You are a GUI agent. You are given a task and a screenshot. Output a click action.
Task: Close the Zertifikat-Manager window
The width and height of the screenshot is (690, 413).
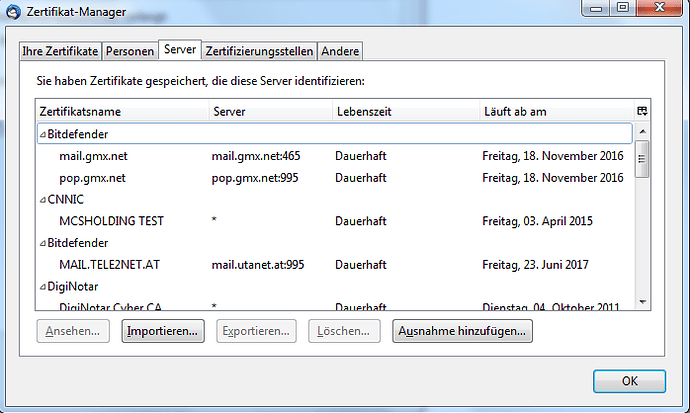click(x=659, y=8)
